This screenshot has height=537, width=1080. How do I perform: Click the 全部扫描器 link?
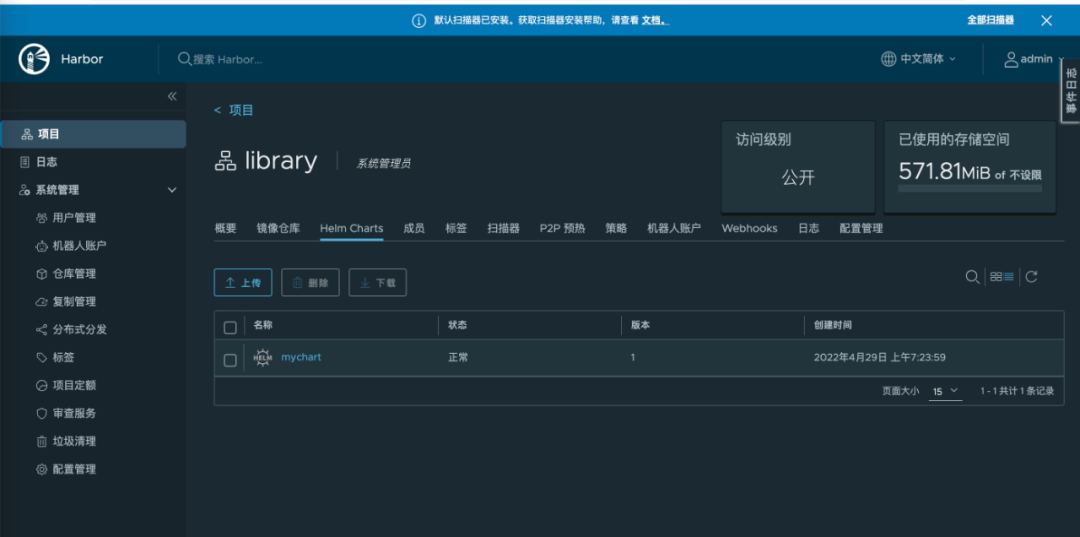(990, 21)
